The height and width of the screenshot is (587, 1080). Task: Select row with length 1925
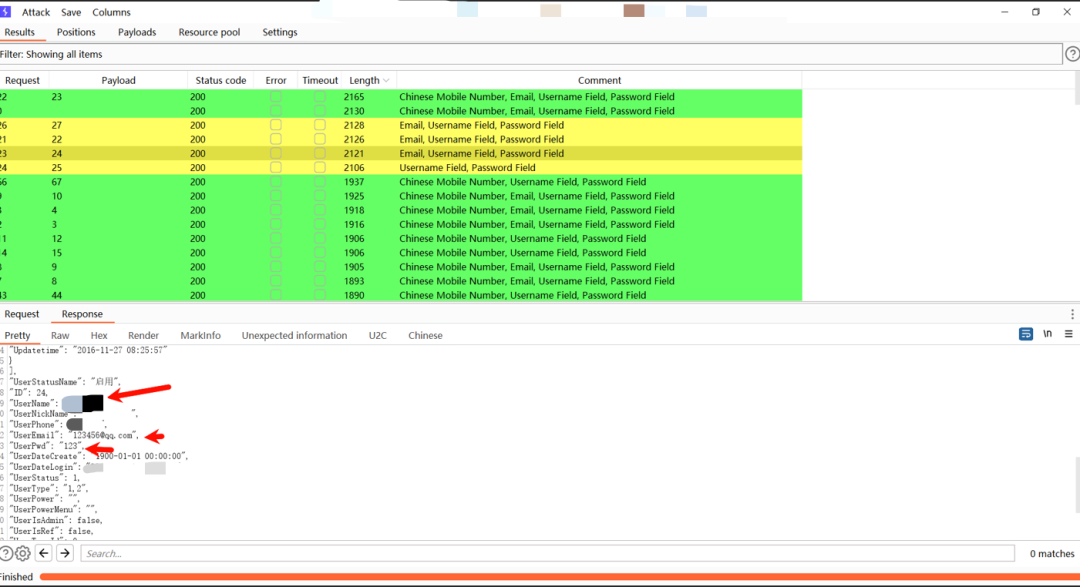(401, 196)
